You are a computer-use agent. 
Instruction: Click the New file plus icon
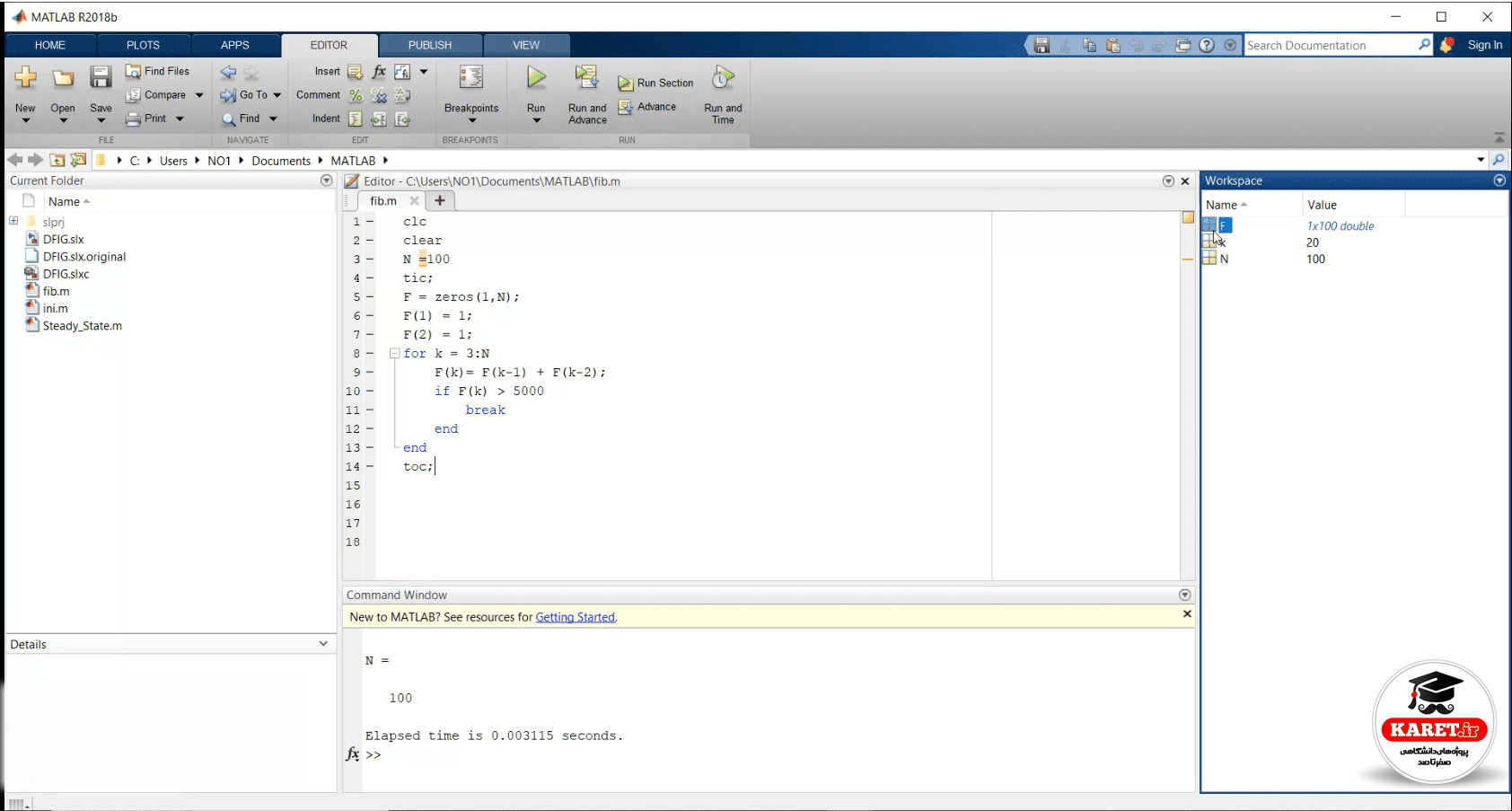pyautogui.click(x=25, y=78)
